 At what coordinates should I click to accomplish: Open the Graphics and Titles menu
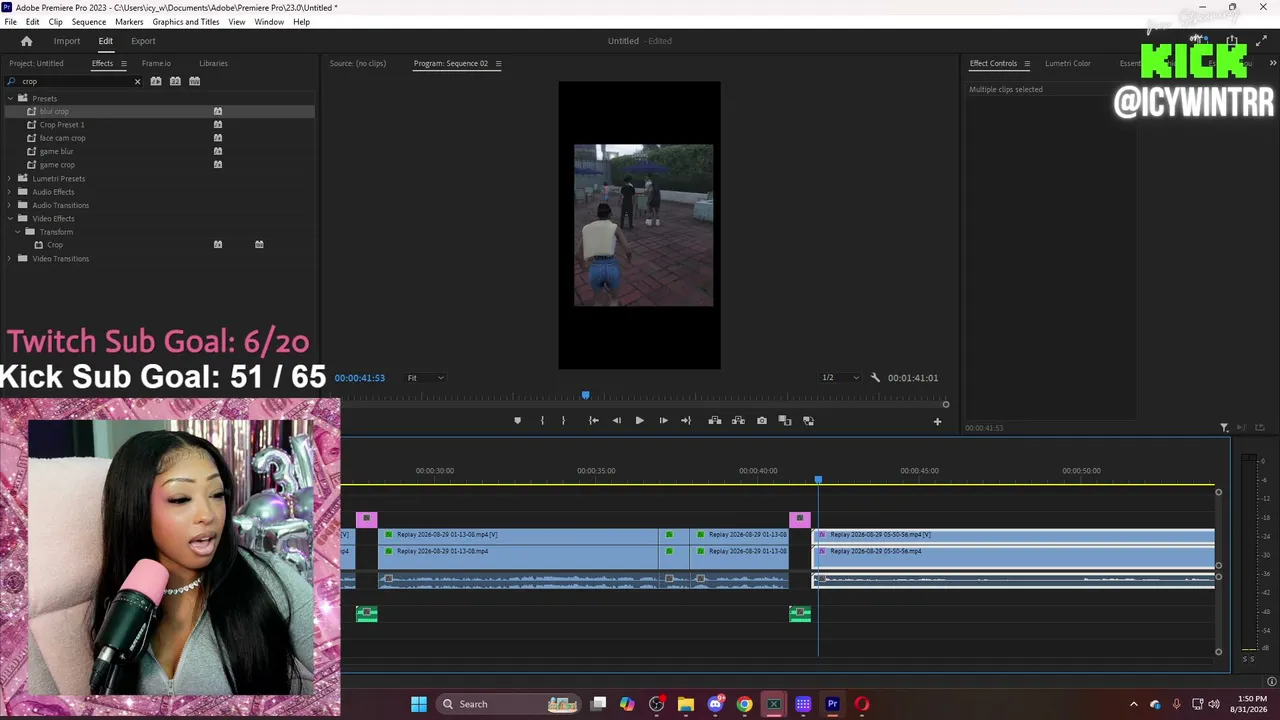186,22
